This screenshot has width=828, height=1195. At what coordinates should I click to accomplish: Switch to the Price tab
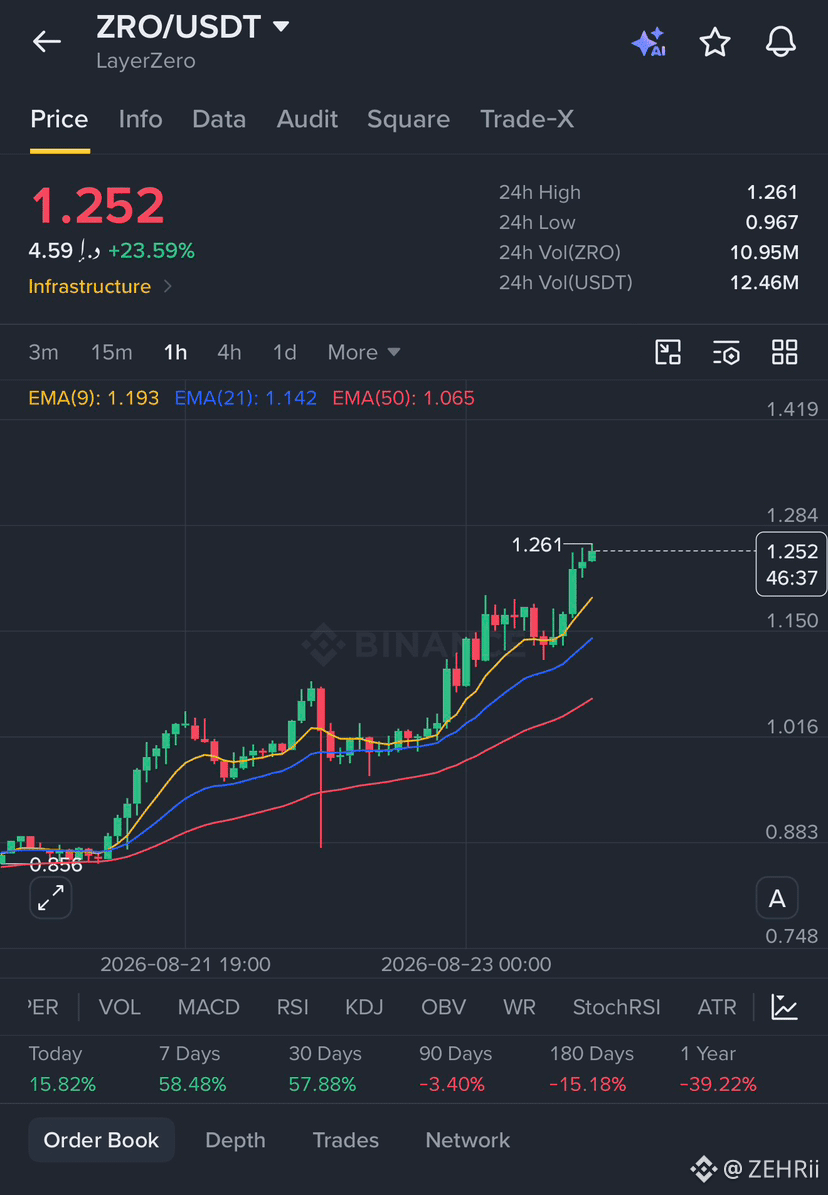59,119
